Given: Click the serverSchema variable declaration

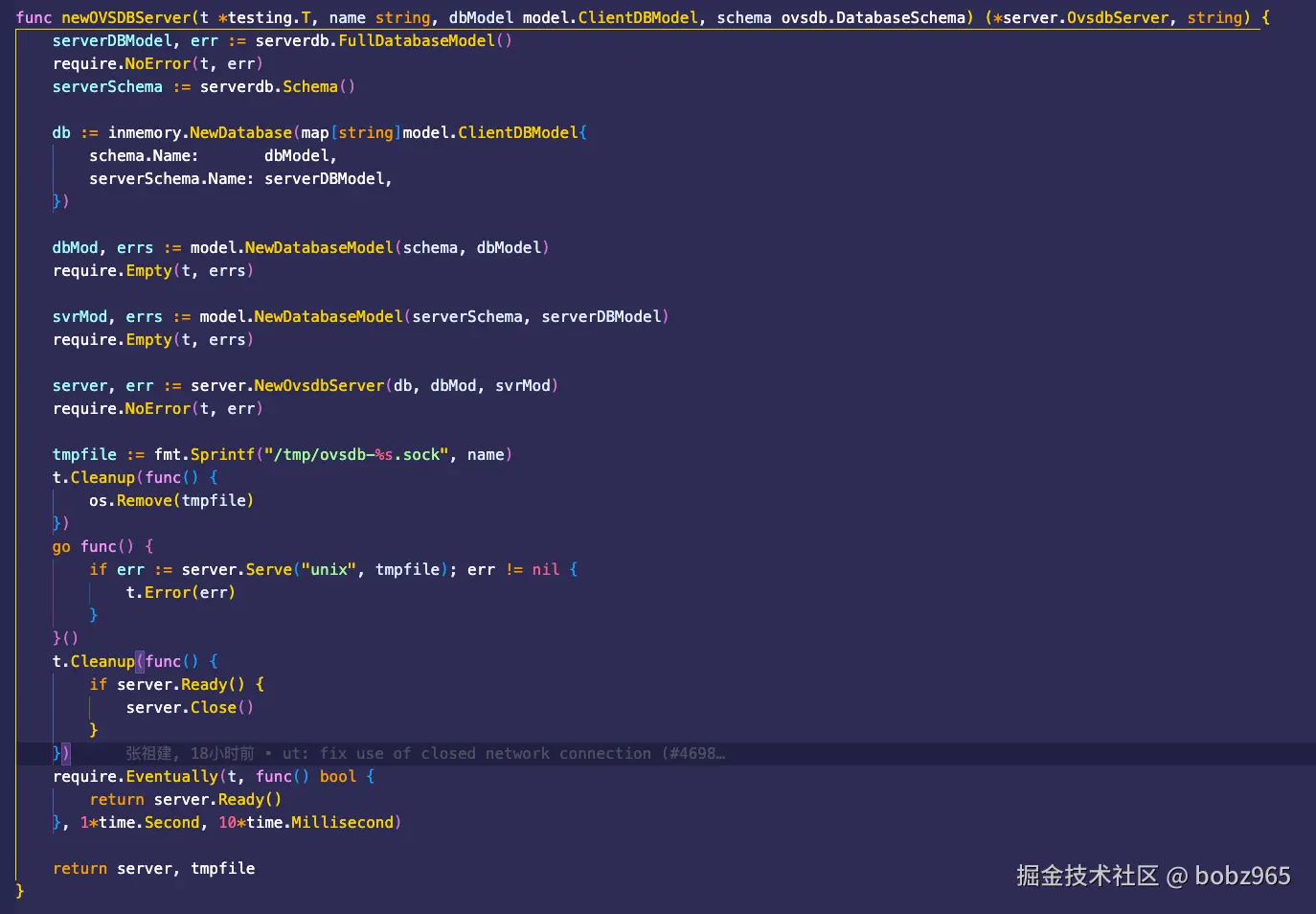Looking at the screenshot, I should (107, 86).
